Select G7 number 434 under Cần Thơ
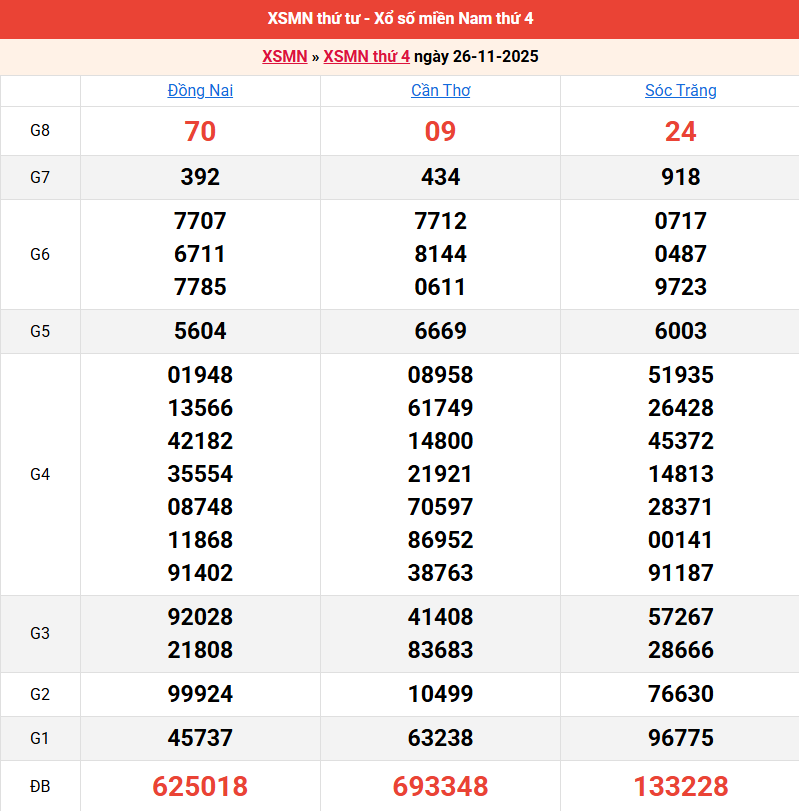 440,178
